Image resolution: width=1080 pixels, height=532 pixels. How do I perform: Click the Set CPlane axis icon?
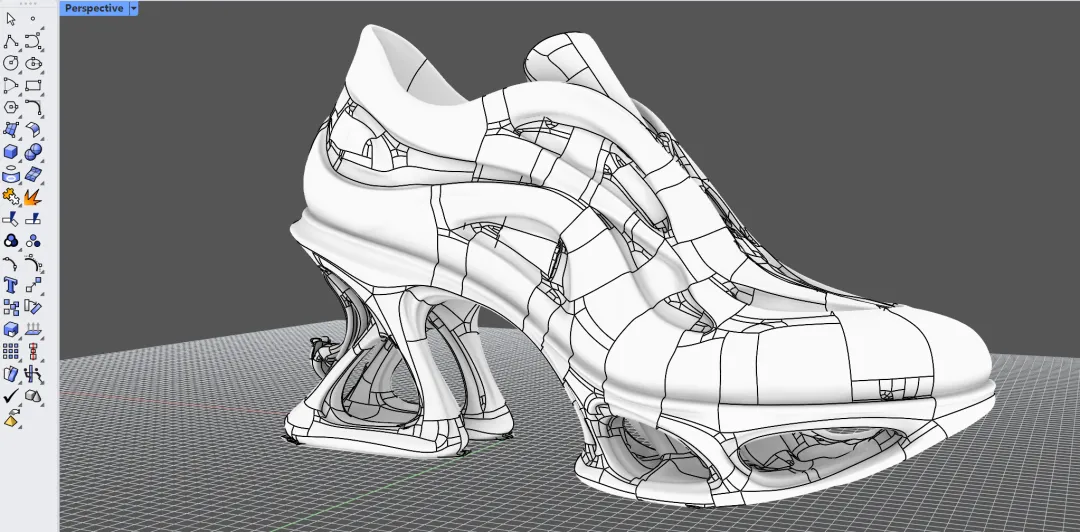click(x=33, y=374)
